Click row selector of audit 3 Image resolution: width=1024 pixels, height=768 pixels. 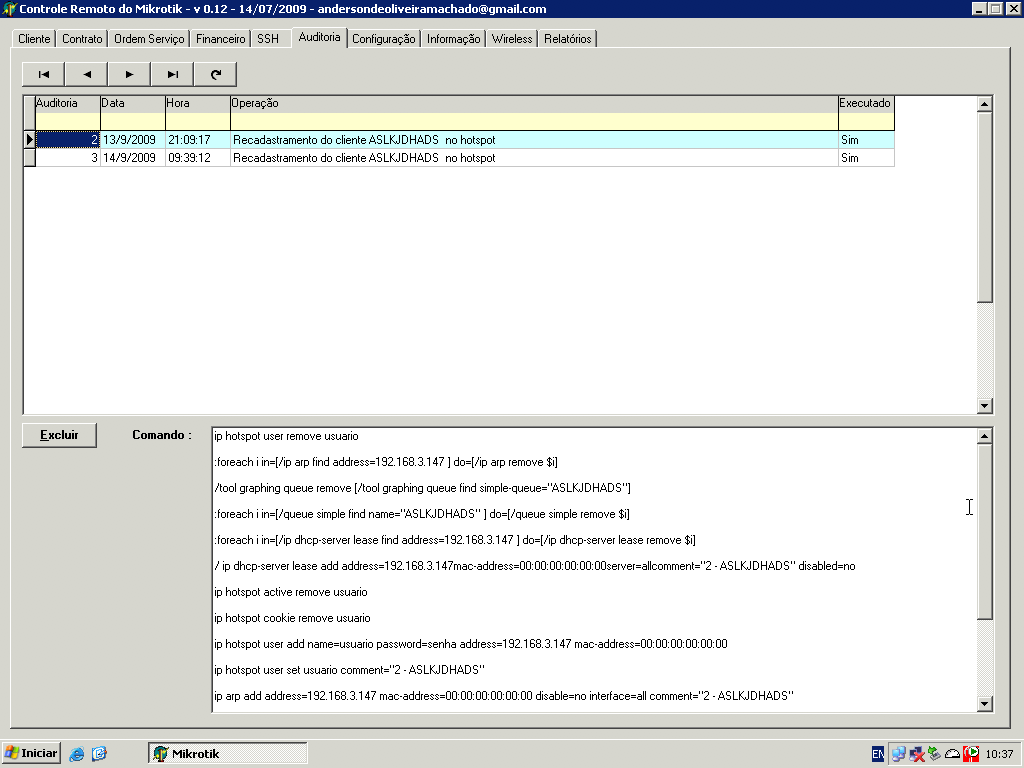tap(29, 158)
